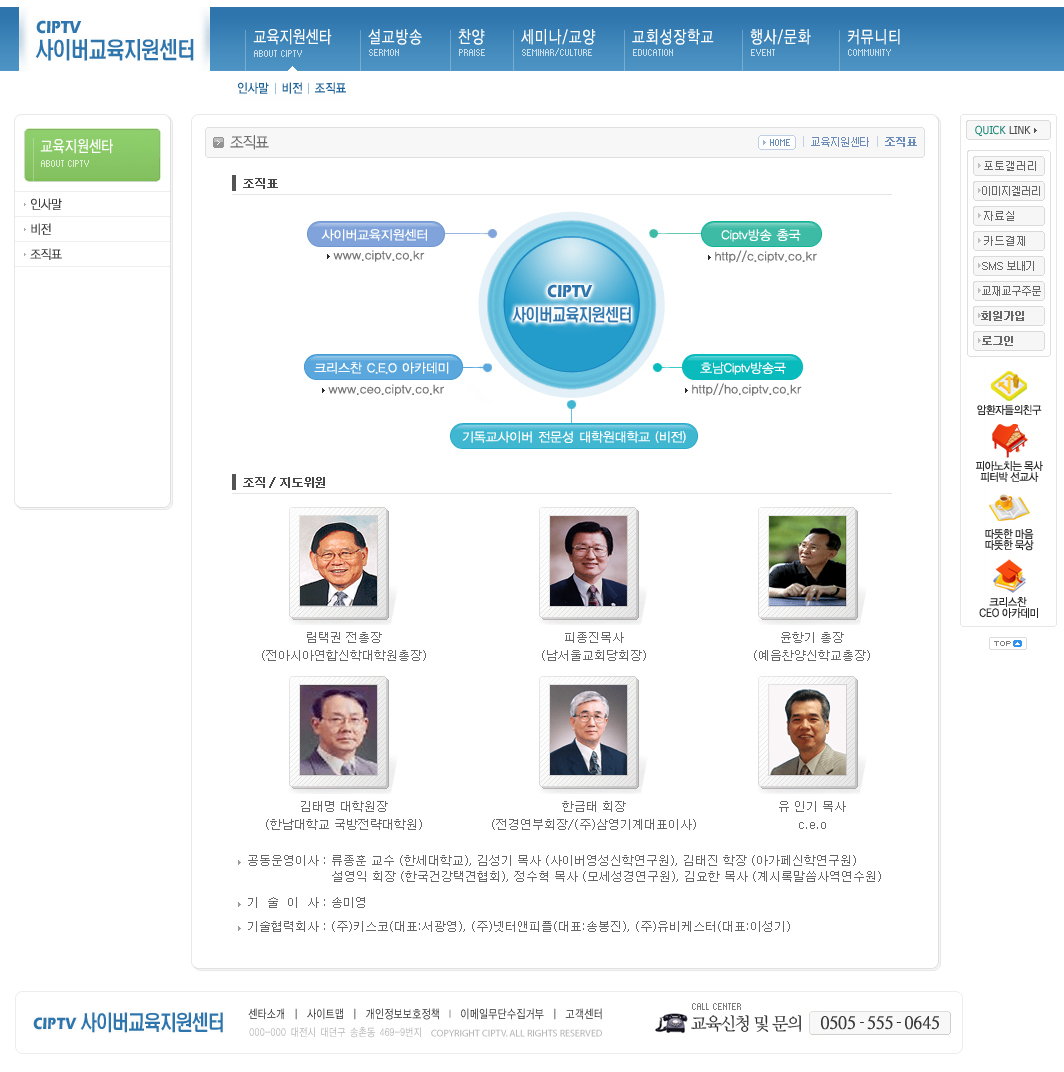Screen dimensions: 1064x1072
Task: Select 인사말 in the left sidebar
Action: click(46, 204)
